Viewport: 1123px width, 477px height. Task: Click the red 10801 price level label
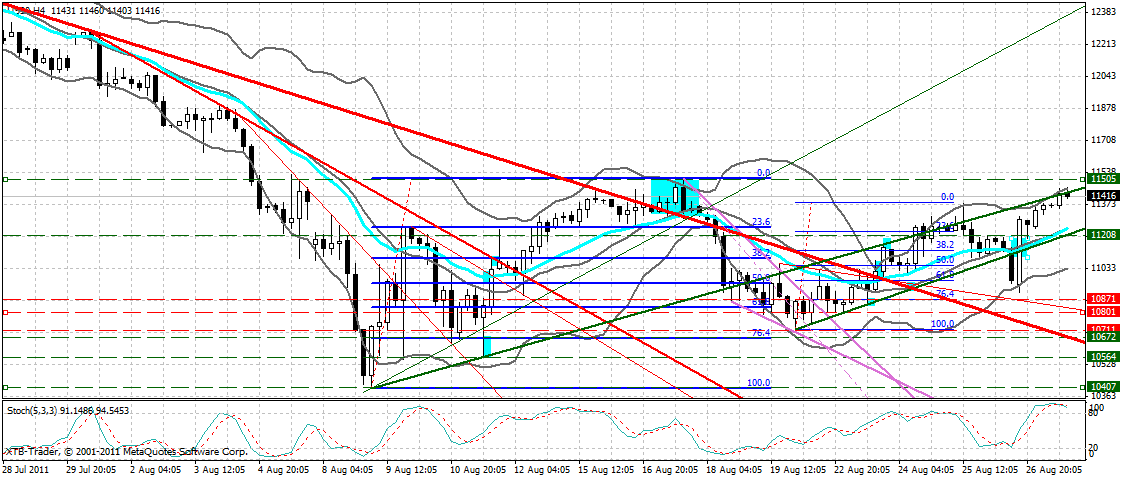(x=1103, y=312)
